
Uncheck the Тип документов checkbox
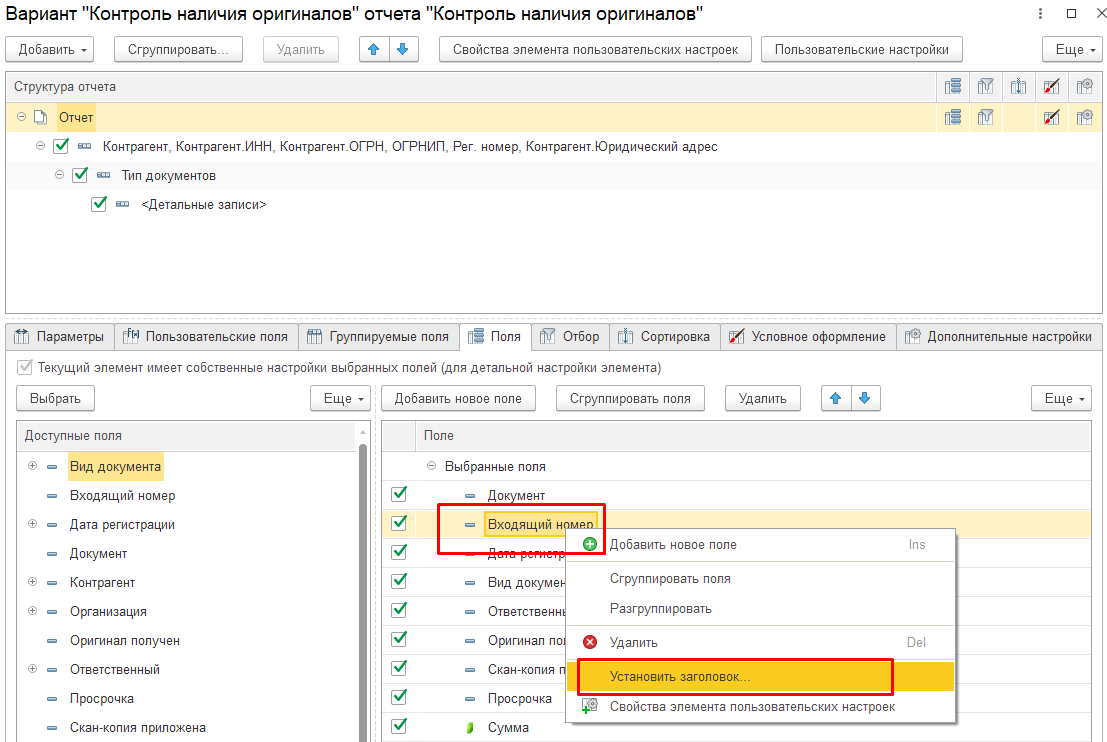(80, 174)
